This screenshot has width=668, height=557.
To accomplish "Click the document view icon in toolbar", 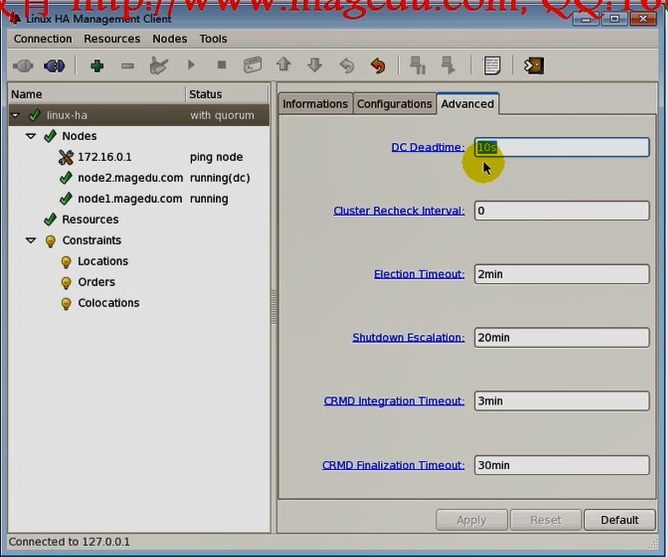I will [x=492, y=66].
